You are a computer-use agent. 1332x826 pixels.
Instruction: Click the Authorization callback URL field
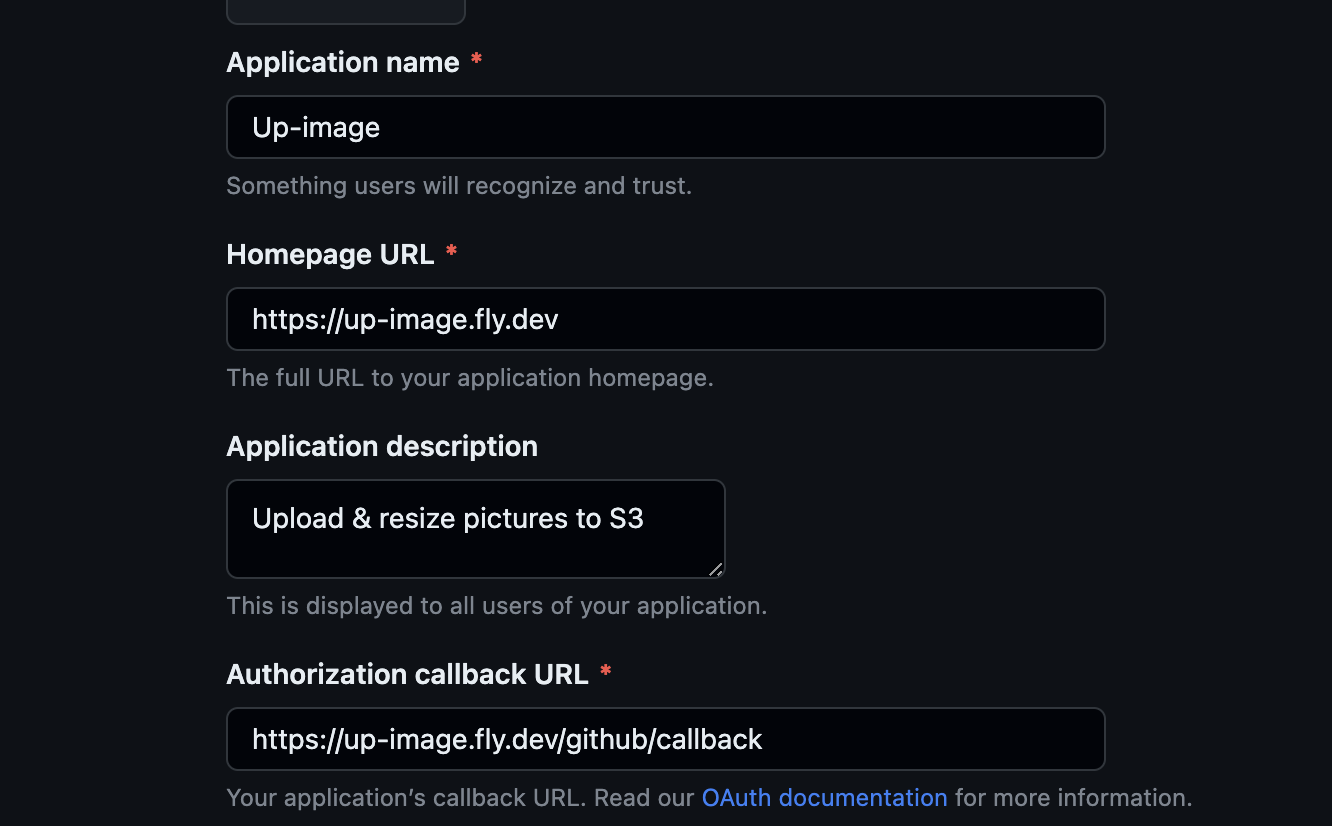(x=665, y=739)
